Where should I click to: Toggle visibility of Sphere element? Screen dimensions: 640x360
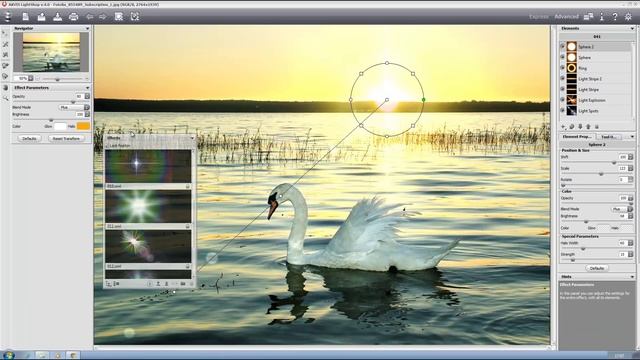pyautogui.click(x=562, y=57)
